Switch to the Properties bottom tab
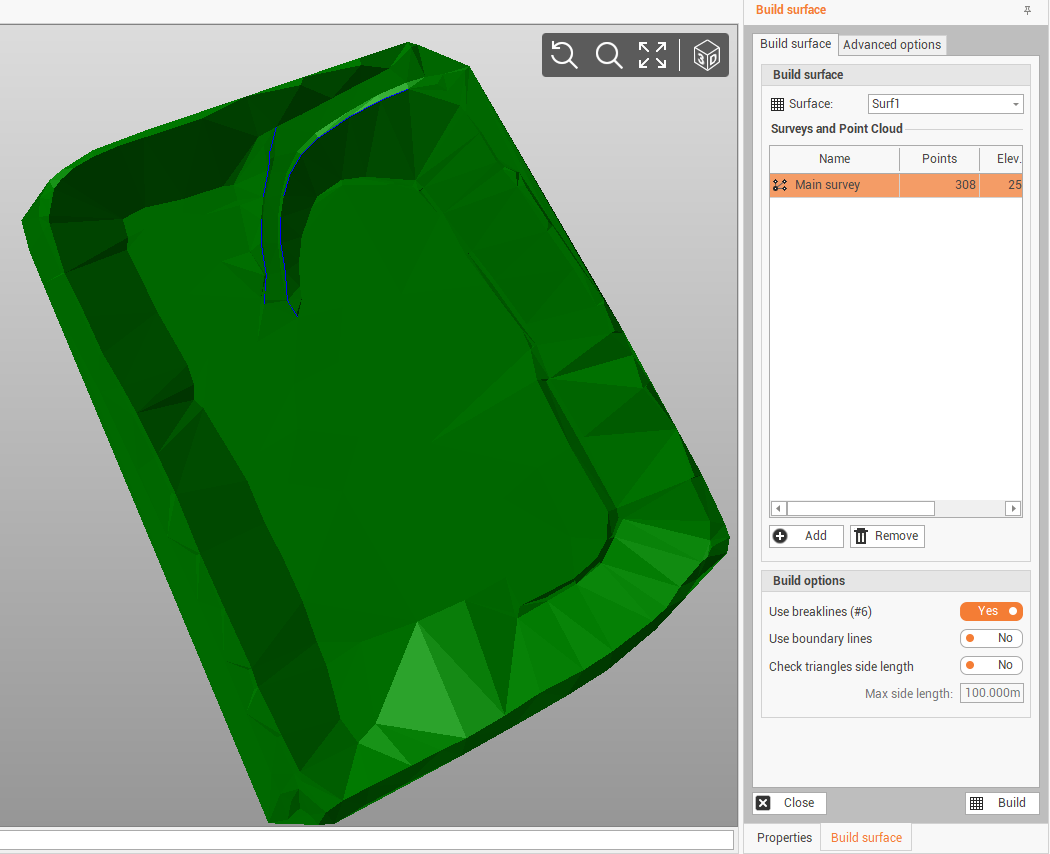 click(784, 838)
